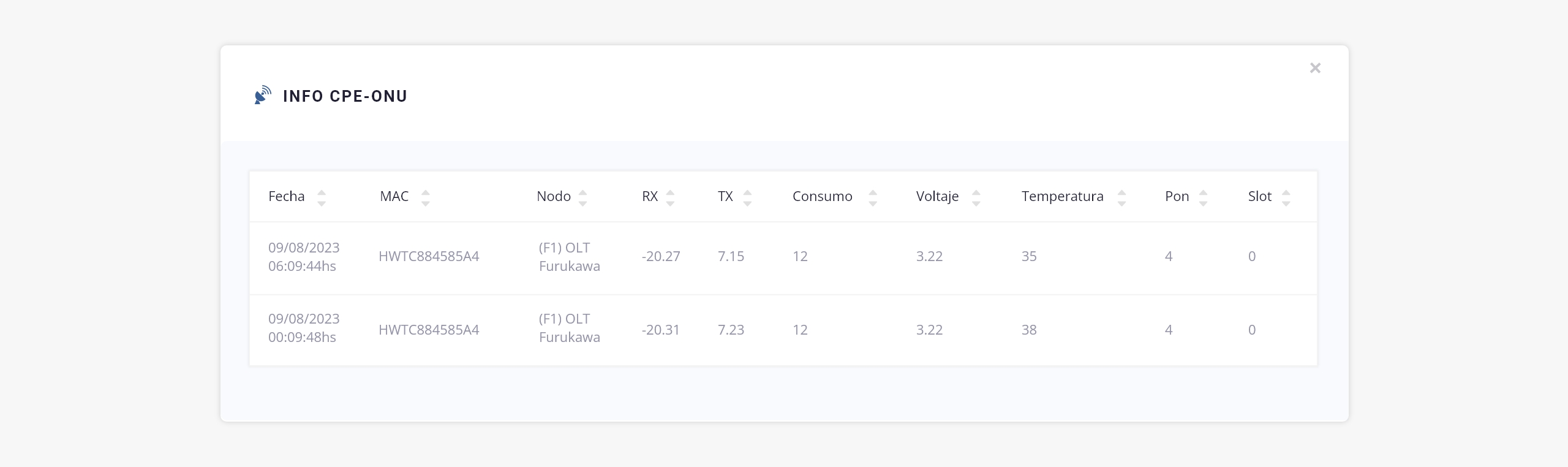Click the Temperatura header text
The height and width of the screenshot is (467, 1568).
click(x=1062, y=196)
